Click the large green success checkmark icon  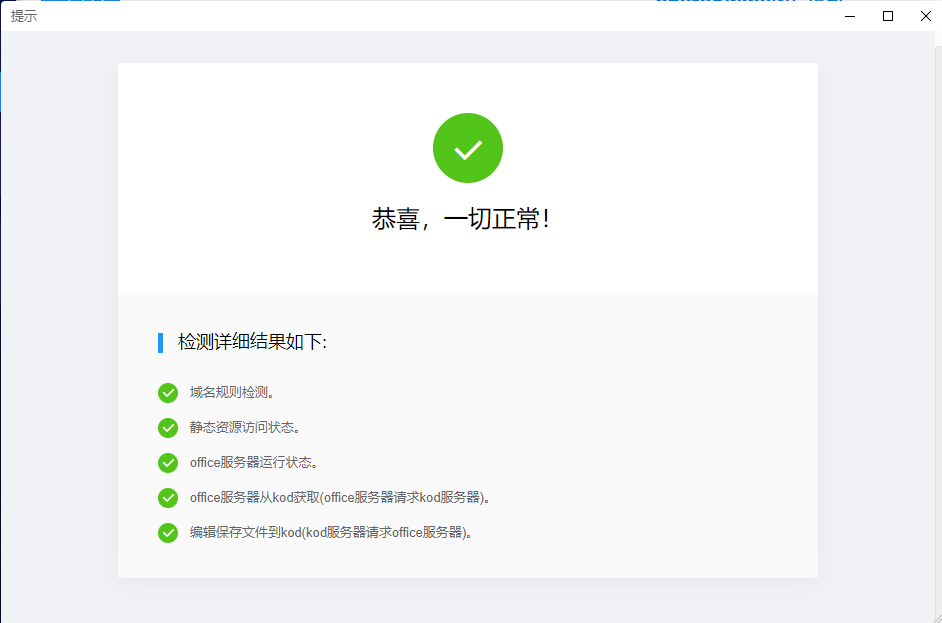[467, 147]
